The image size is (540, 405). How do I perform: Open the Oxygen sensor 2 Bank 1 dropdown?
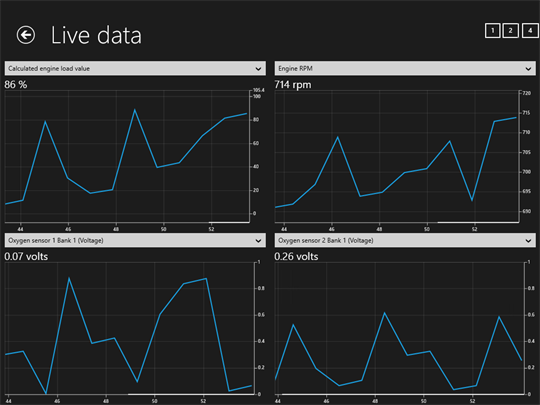click(x=405, y=240)
